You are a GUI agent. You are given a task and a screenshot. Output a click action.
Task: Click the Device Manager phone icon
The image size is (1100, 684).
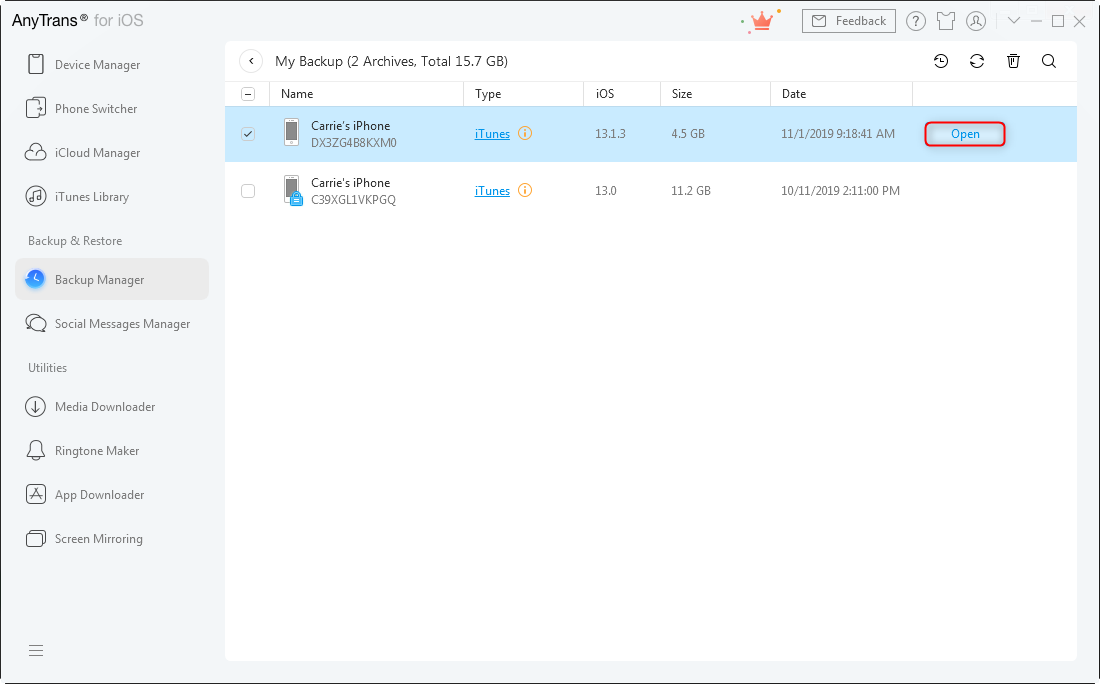(x=36, y=65)
